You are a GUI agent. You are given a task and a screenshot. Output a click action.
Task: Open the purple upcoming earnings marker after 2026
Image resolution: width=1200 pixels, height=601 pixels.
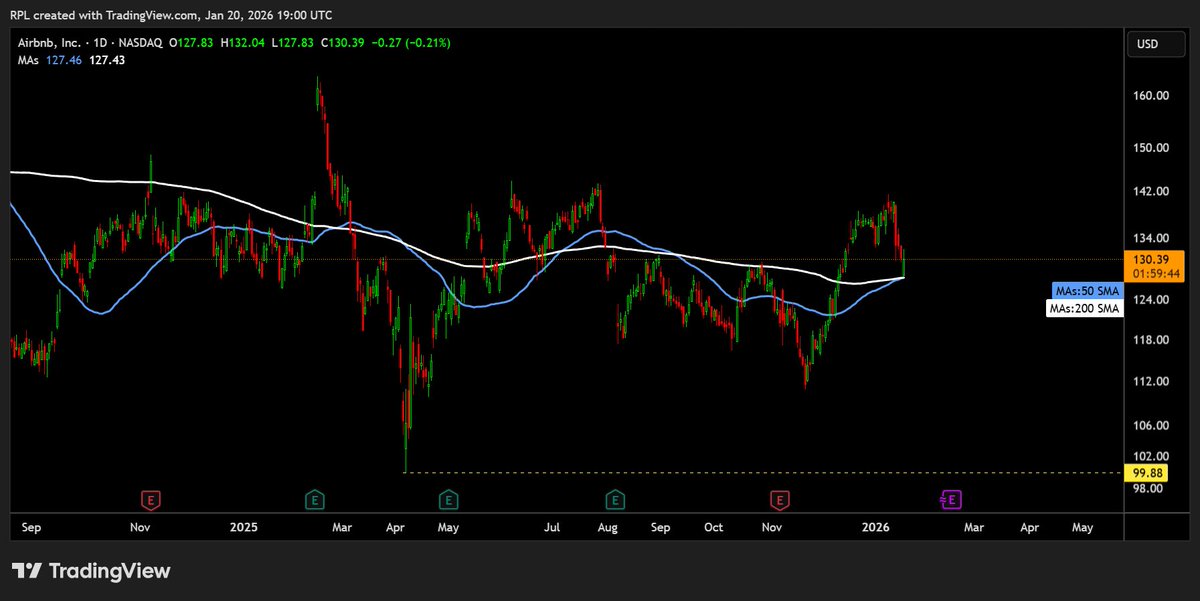click(x=951, y=498)
